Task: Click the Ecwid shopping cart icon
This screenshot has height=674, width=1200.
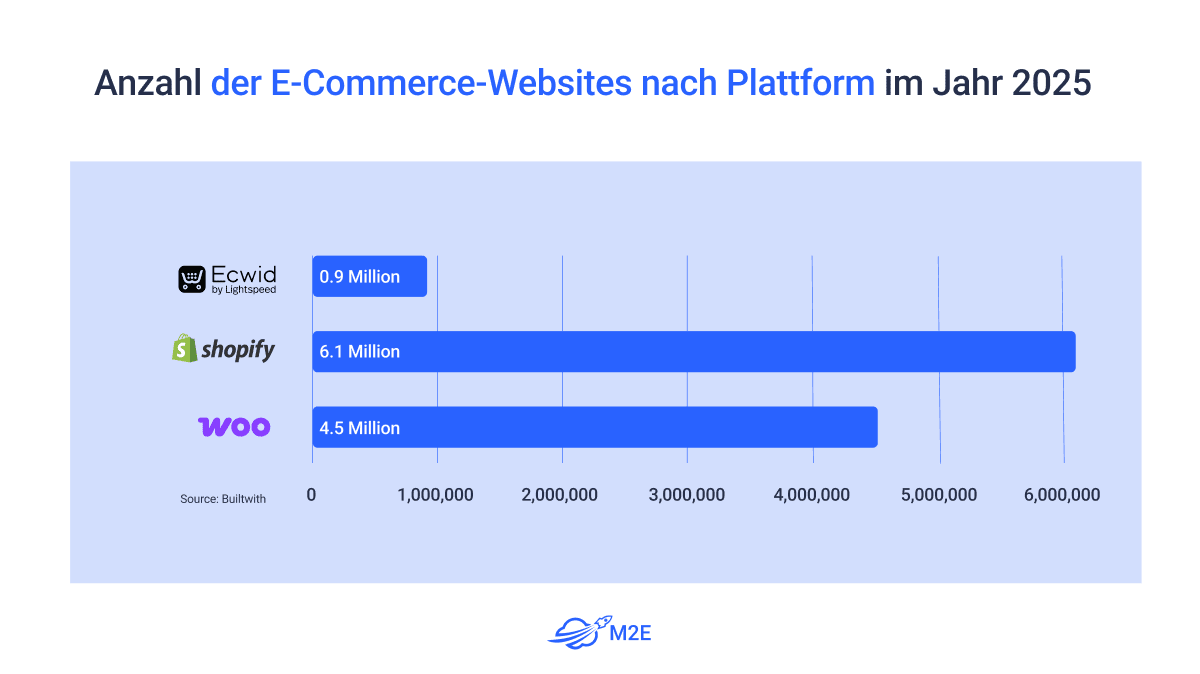Action: (x=192, y=279)
